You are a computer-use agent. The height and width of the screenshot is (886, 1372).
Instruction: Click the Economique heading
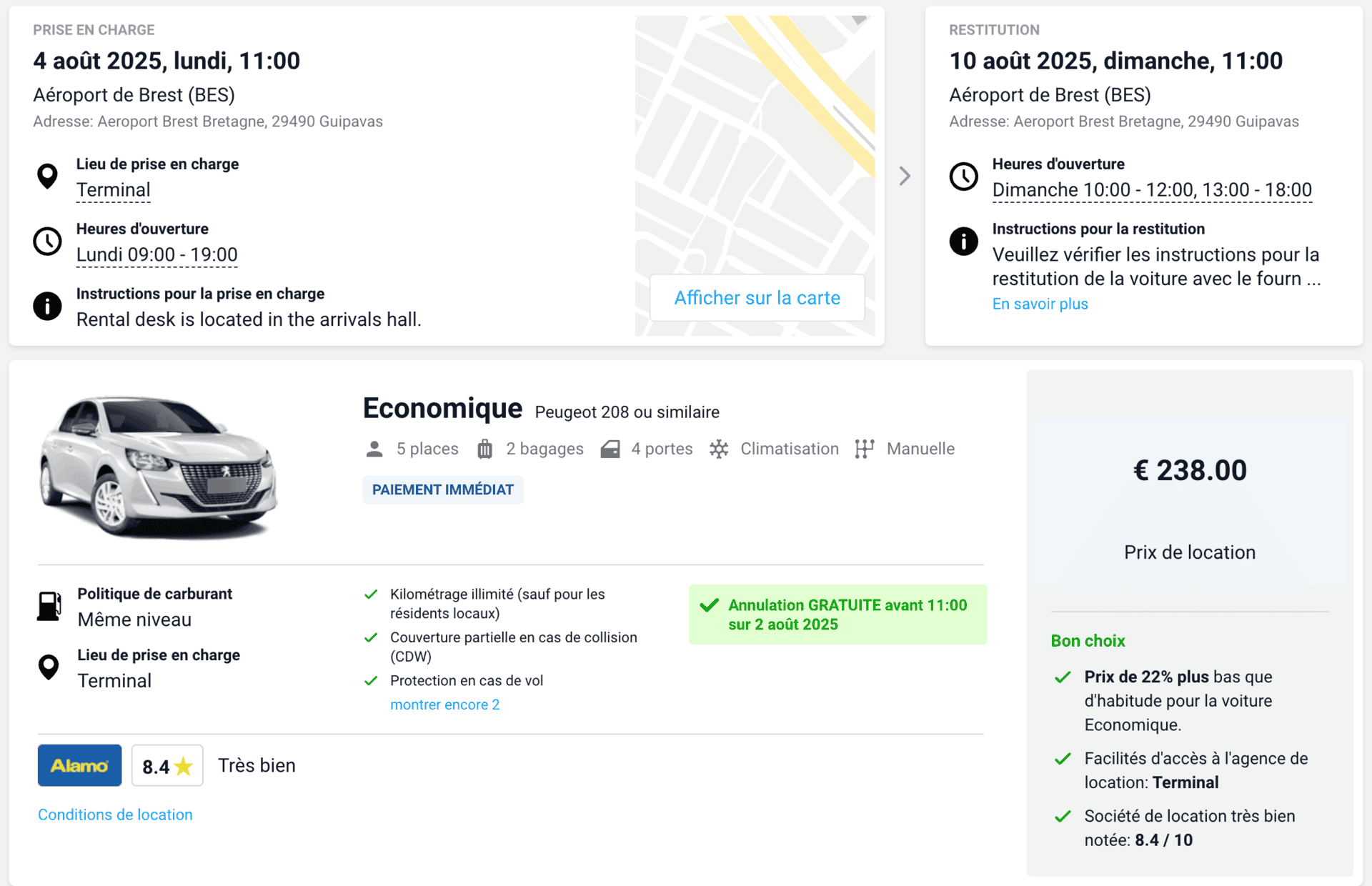(442, 409)
